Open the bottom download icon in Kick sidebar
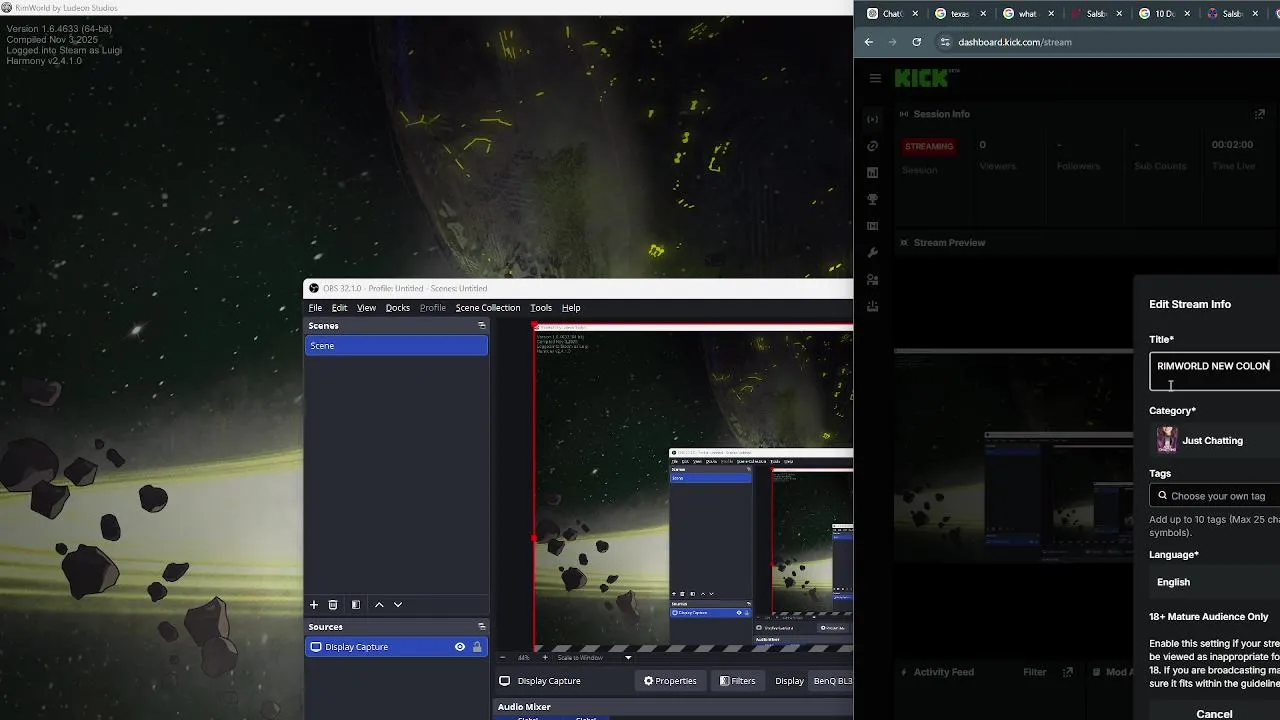The height and width of the screenshot is (720, 1280). (x=873, y=307)
